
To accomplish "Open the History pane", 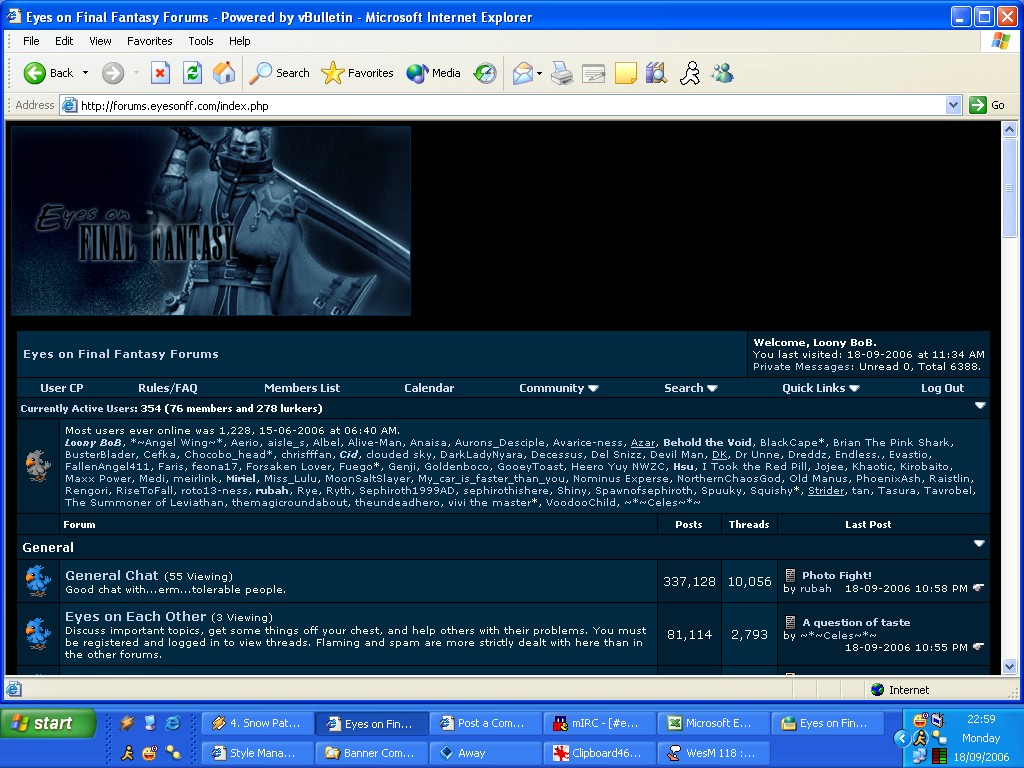I will click(x=485, y=73).
